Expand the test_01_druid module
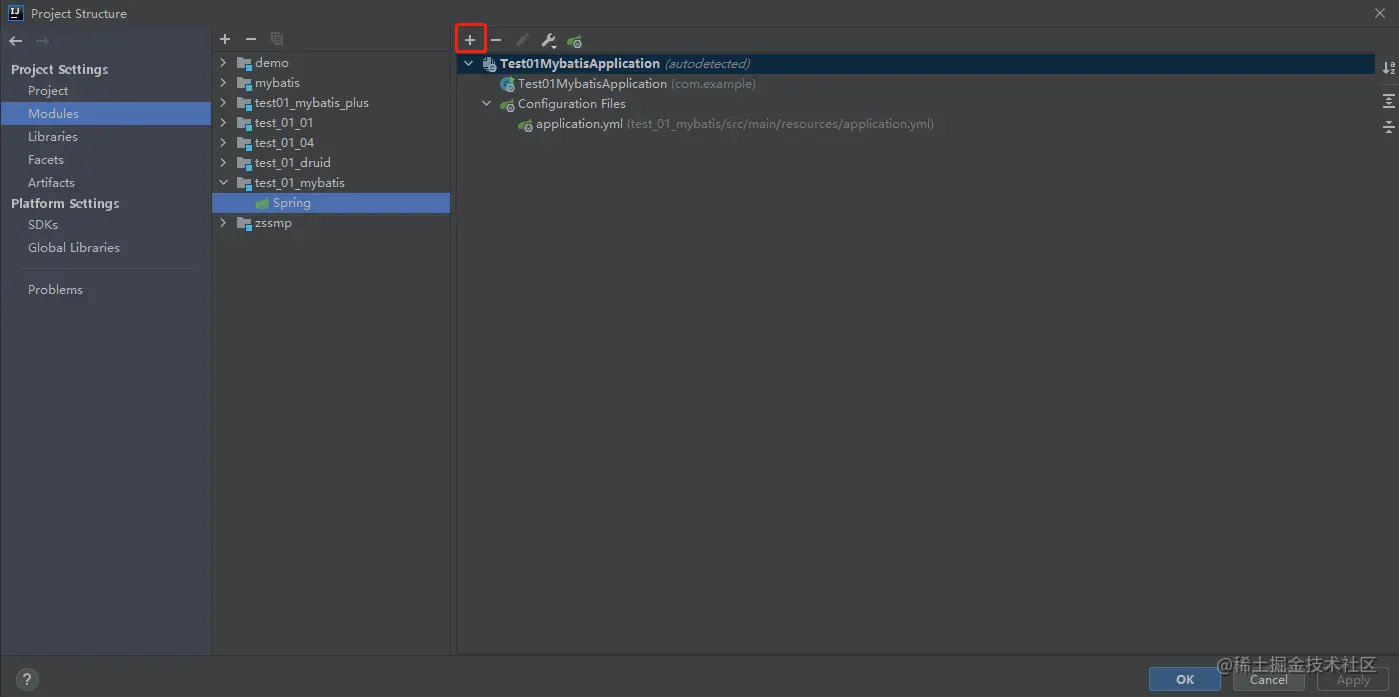 tap(224, 163)
